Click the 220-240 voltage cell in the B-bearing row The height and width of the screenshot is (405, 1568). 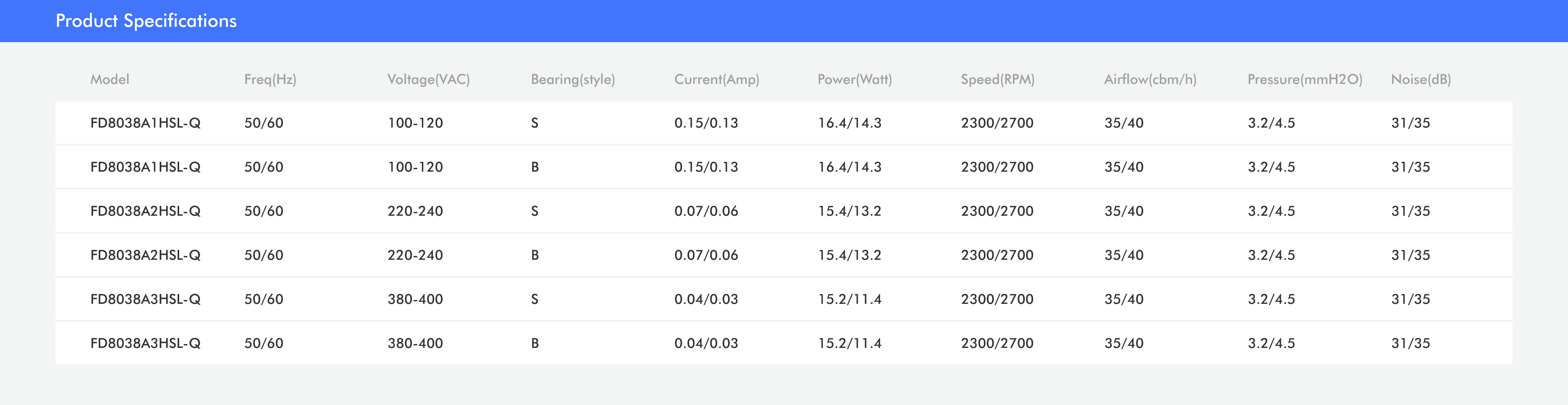click(x=415, y=255)
